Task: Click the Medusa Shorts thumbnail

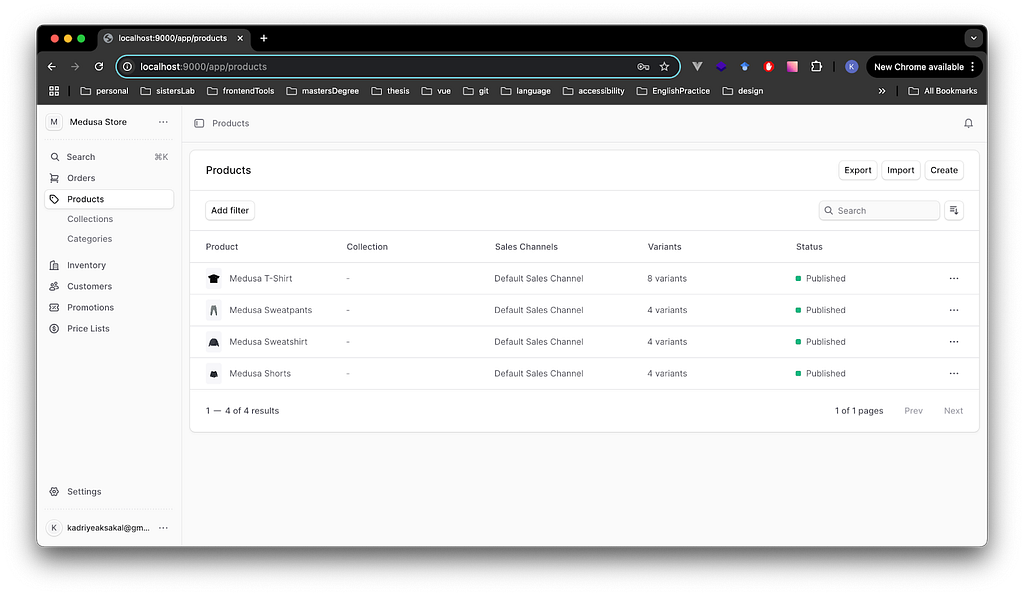Action: (x=214, y=374)
